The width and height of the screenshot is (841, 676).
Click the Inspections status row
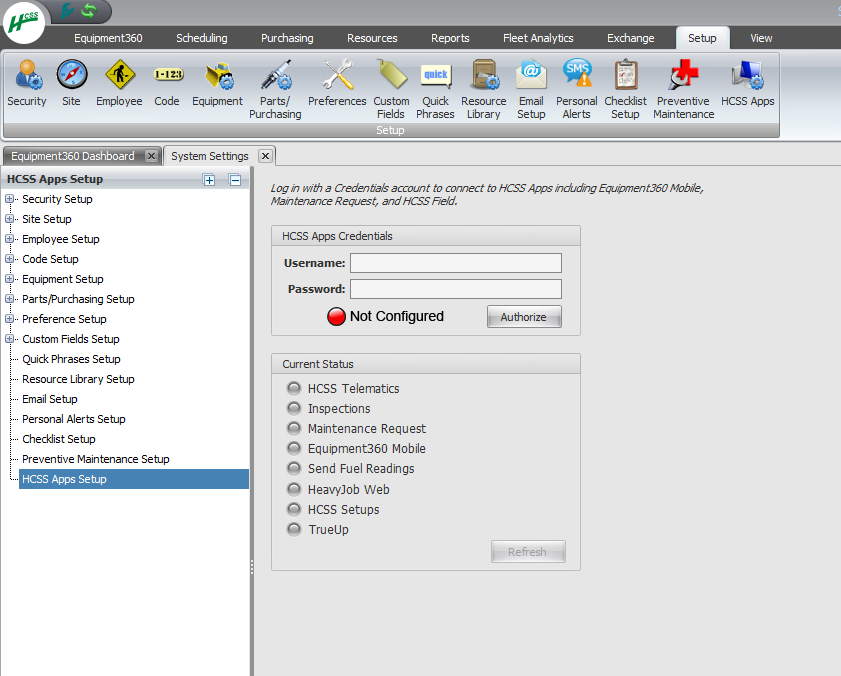tap(329, 408)
